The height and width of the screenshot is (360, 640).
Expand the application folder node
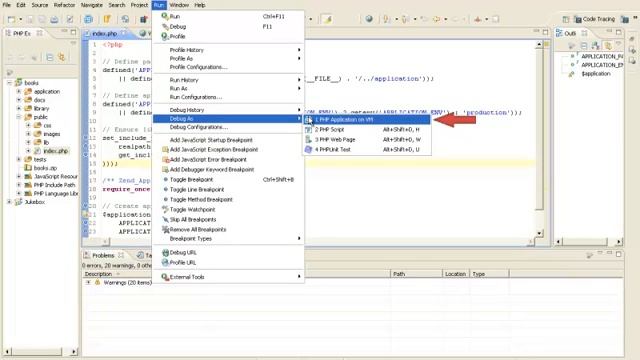pyautogui.click(x=19, y=91)
